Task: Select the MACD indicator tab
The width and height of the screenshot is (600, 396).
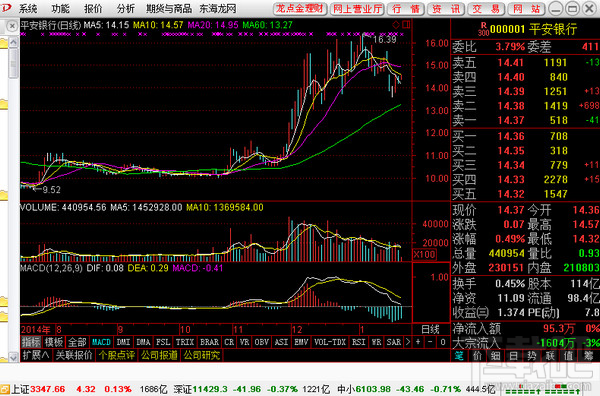Action: 101,342
